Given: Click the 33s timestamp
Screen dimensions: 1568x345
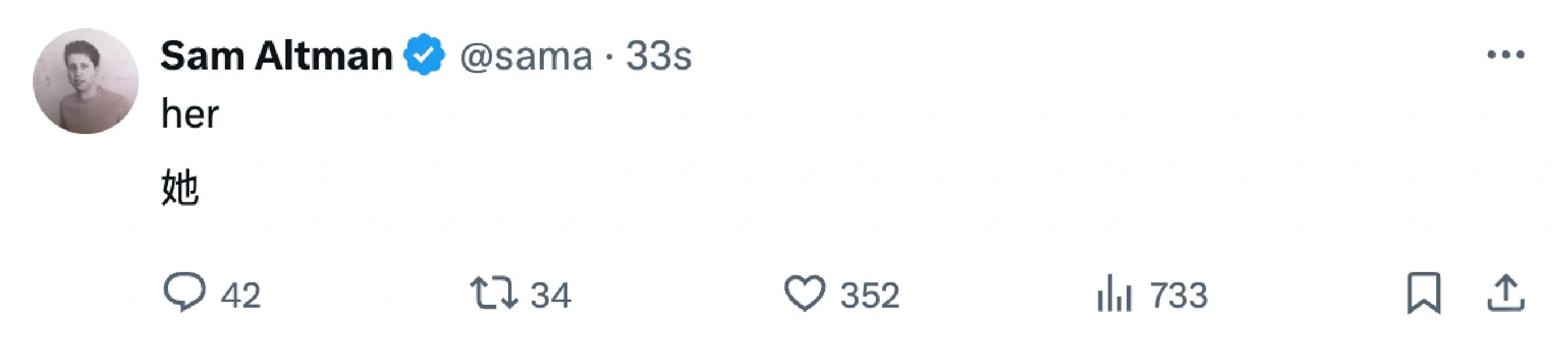Looking at the screenshot, I should coord(659,56).
